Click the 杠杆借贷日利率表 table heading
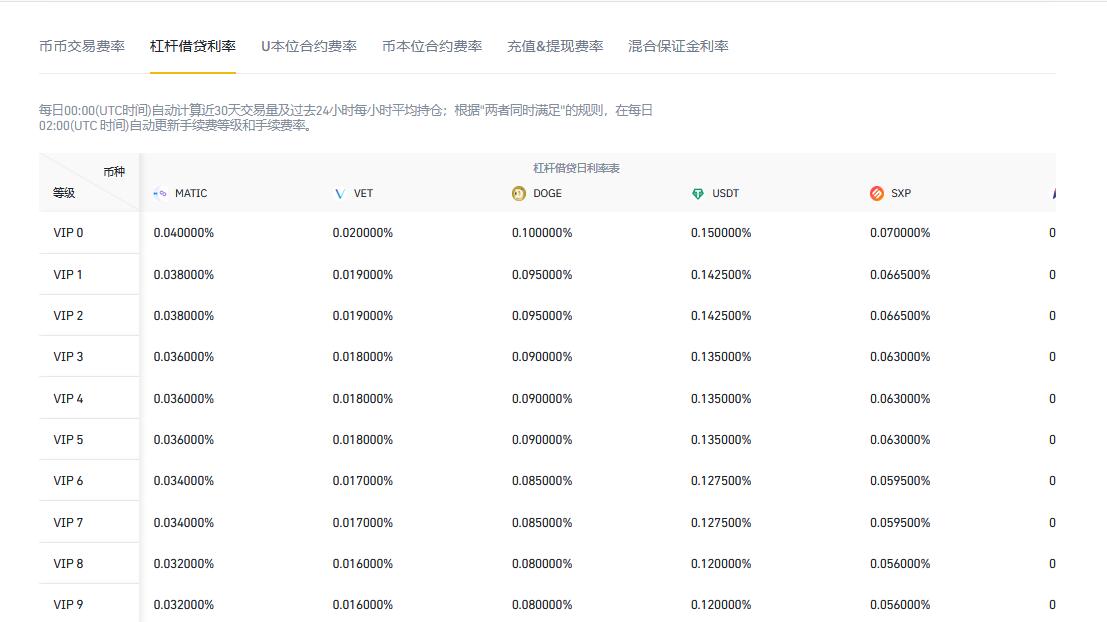1107x622 pixels. coord(576,169)
